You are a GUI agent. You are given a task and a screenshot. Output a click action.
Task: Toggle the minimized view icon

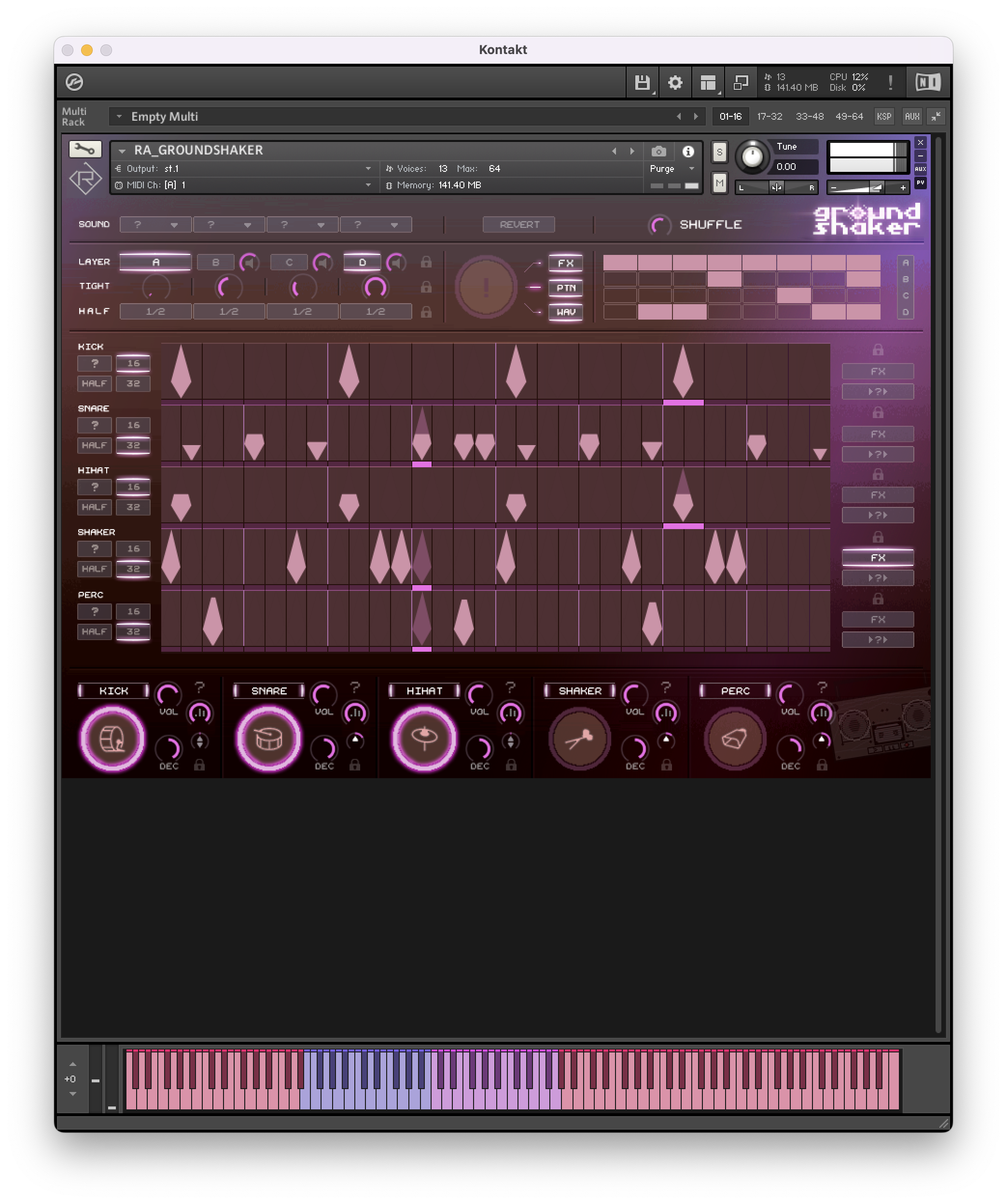click(x=741, y=83)
